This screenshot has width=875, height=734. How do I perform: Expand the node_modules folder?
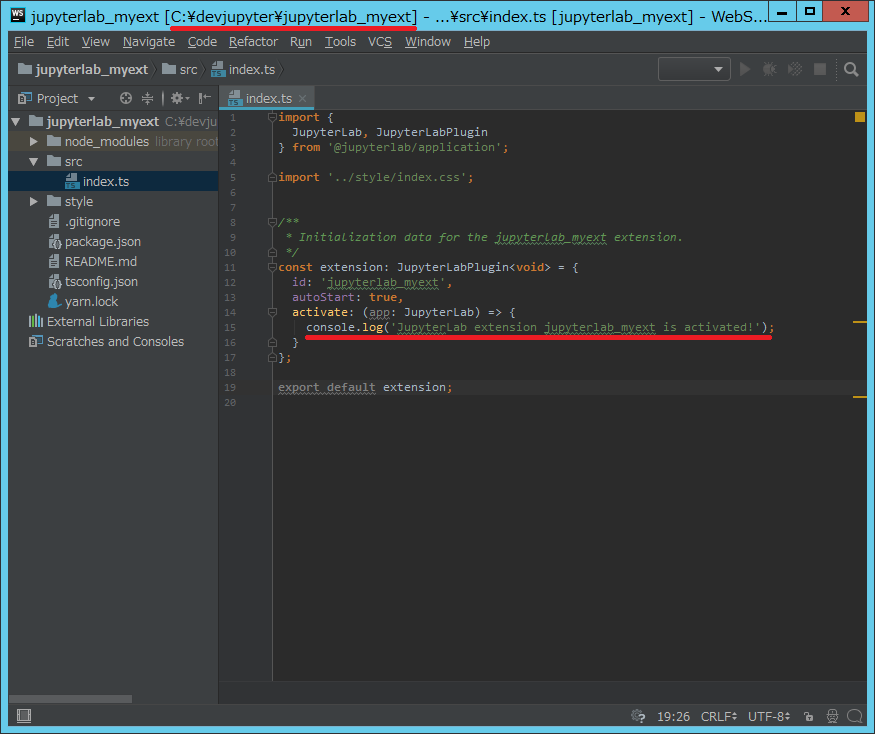[x=31, y=141]
